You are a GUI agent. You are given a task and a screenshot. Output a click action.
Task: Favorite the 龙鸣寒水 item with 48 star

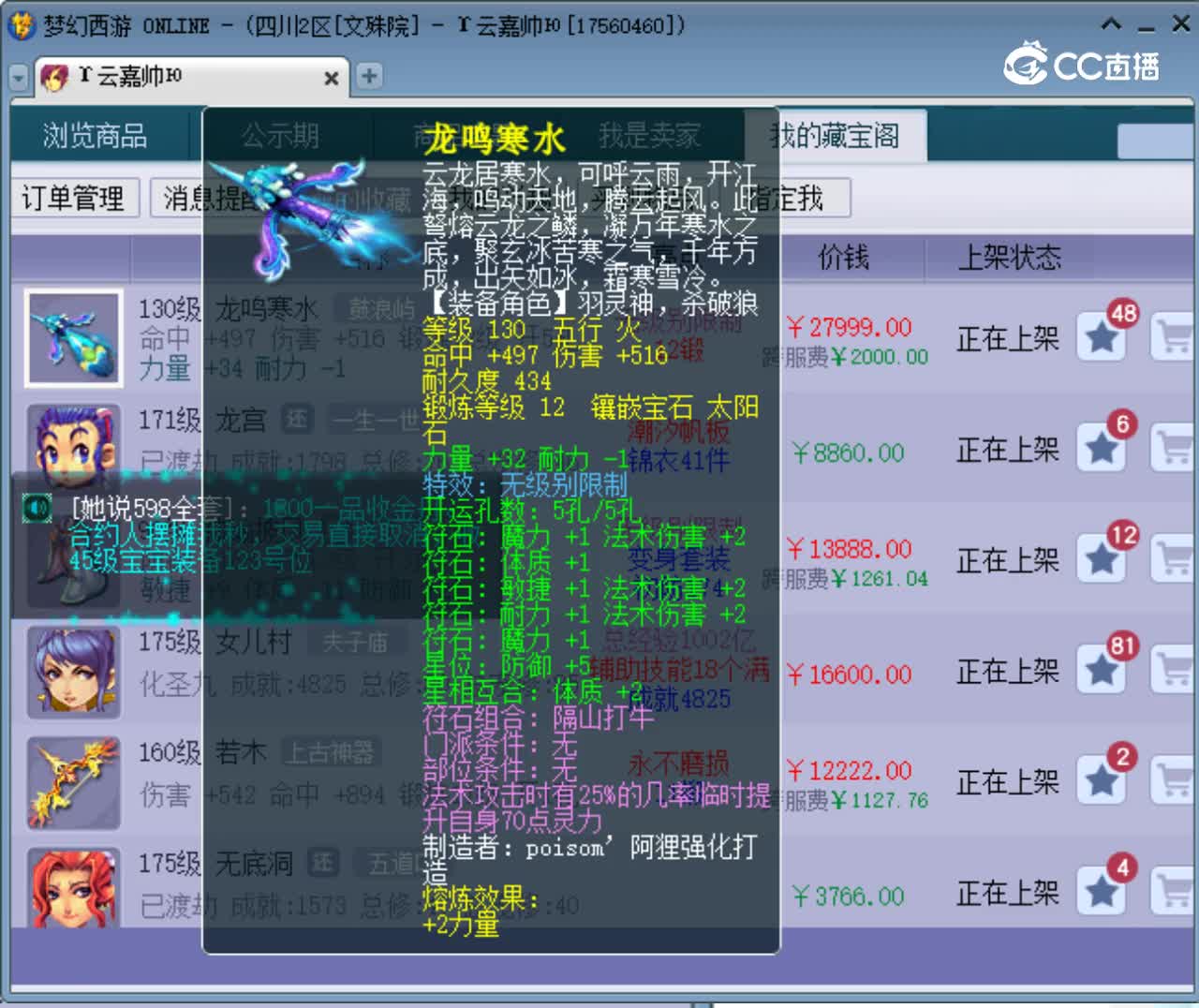[1103, 337]
